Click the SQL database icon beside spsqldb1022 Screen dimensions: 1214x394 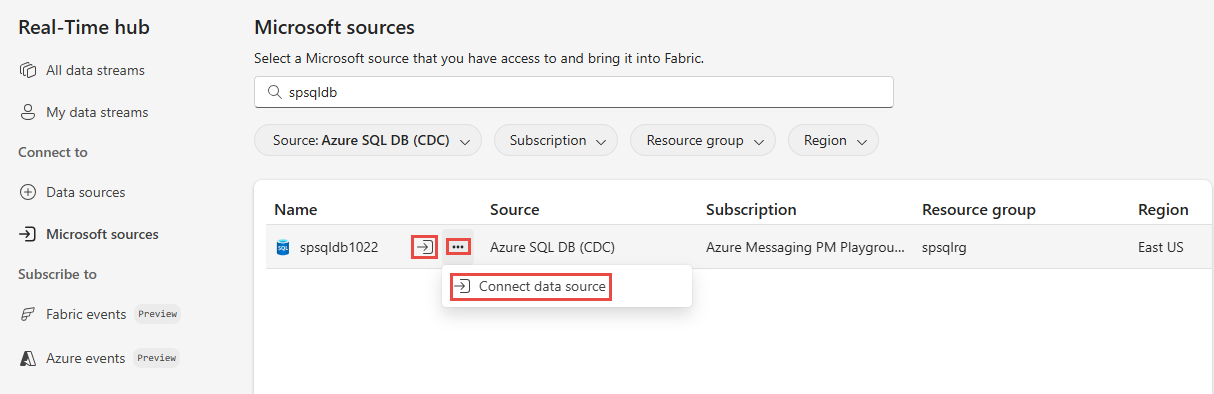point(283,247)
